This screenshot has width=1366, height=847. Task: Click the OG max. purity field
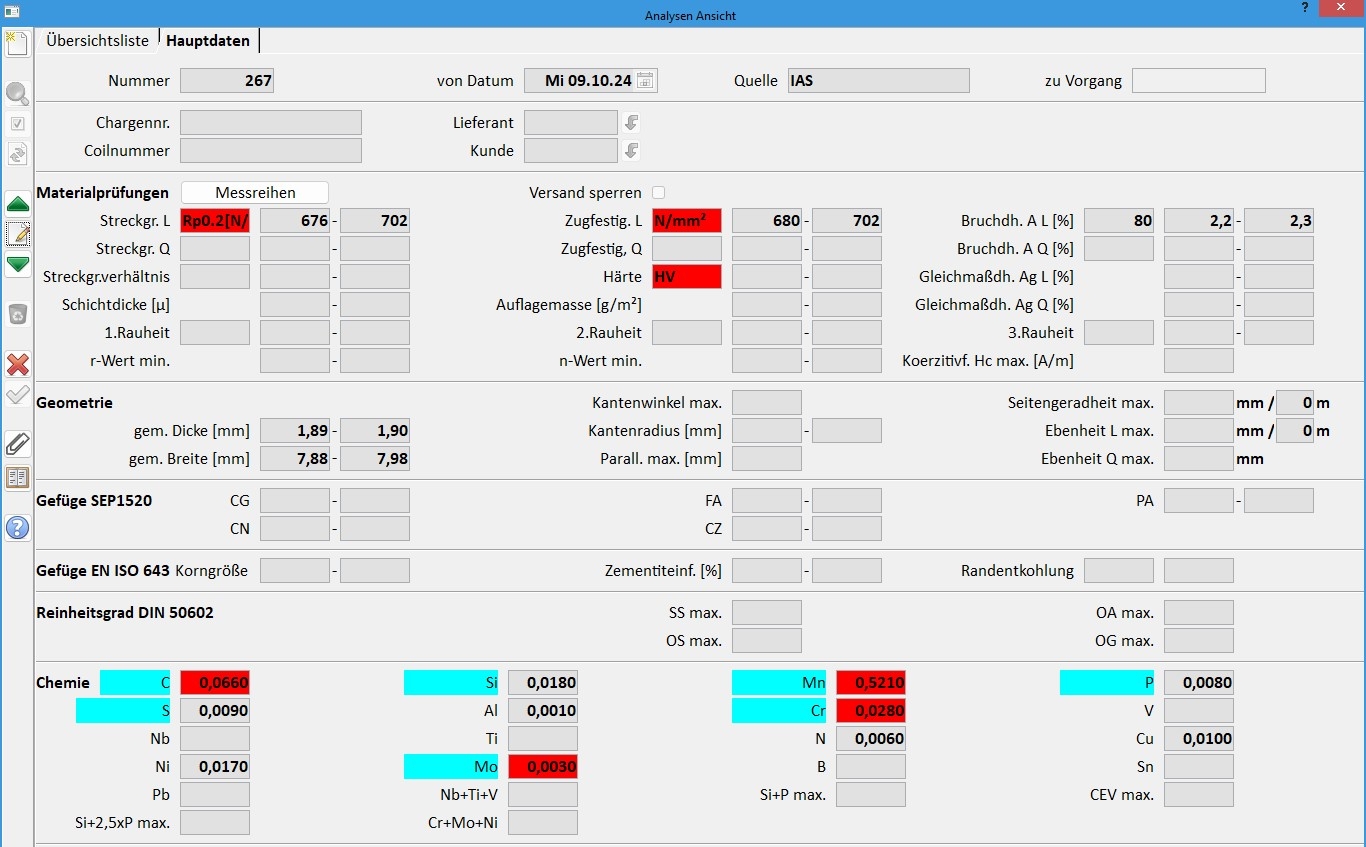click(1199, 641)
